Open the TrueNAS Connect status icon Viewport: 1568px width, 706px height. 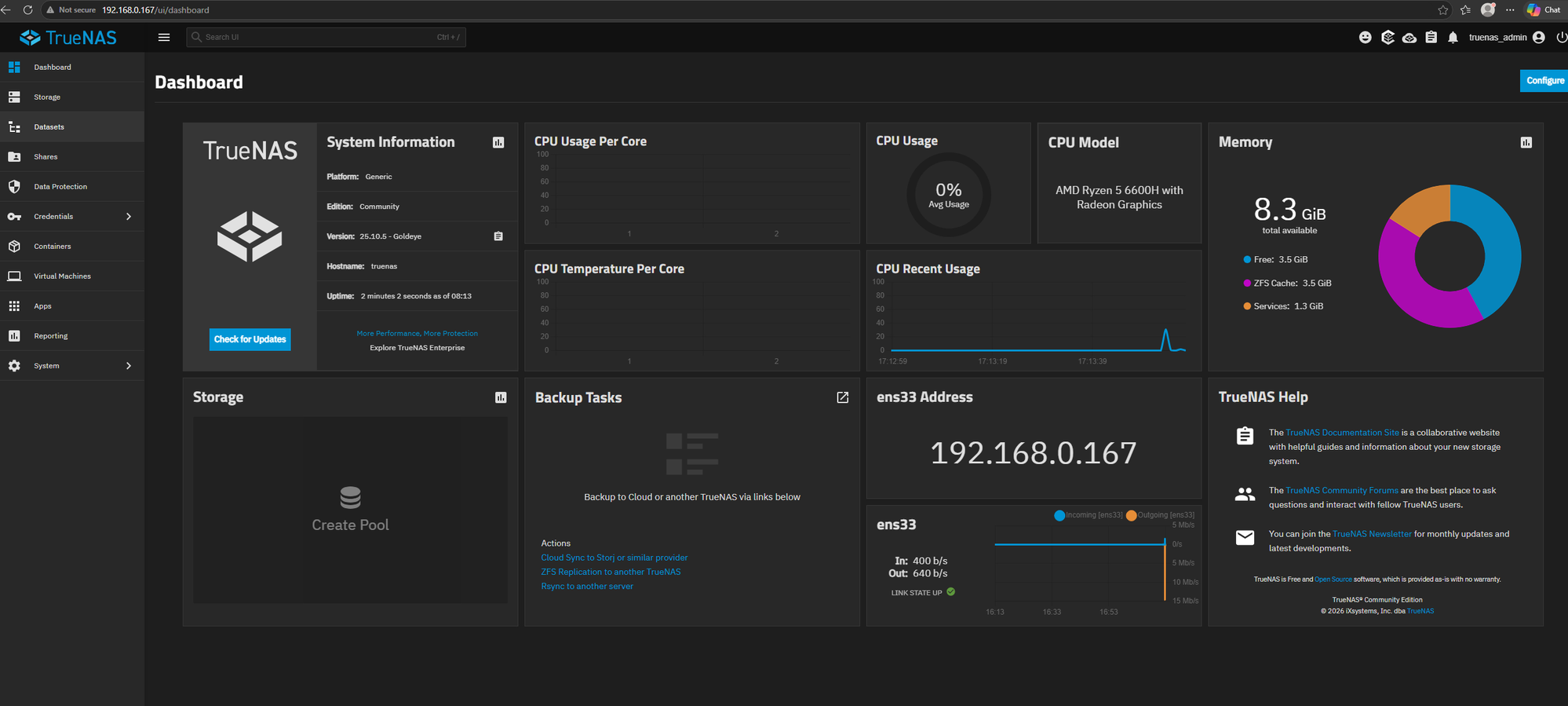click(x=1387, y=37)
